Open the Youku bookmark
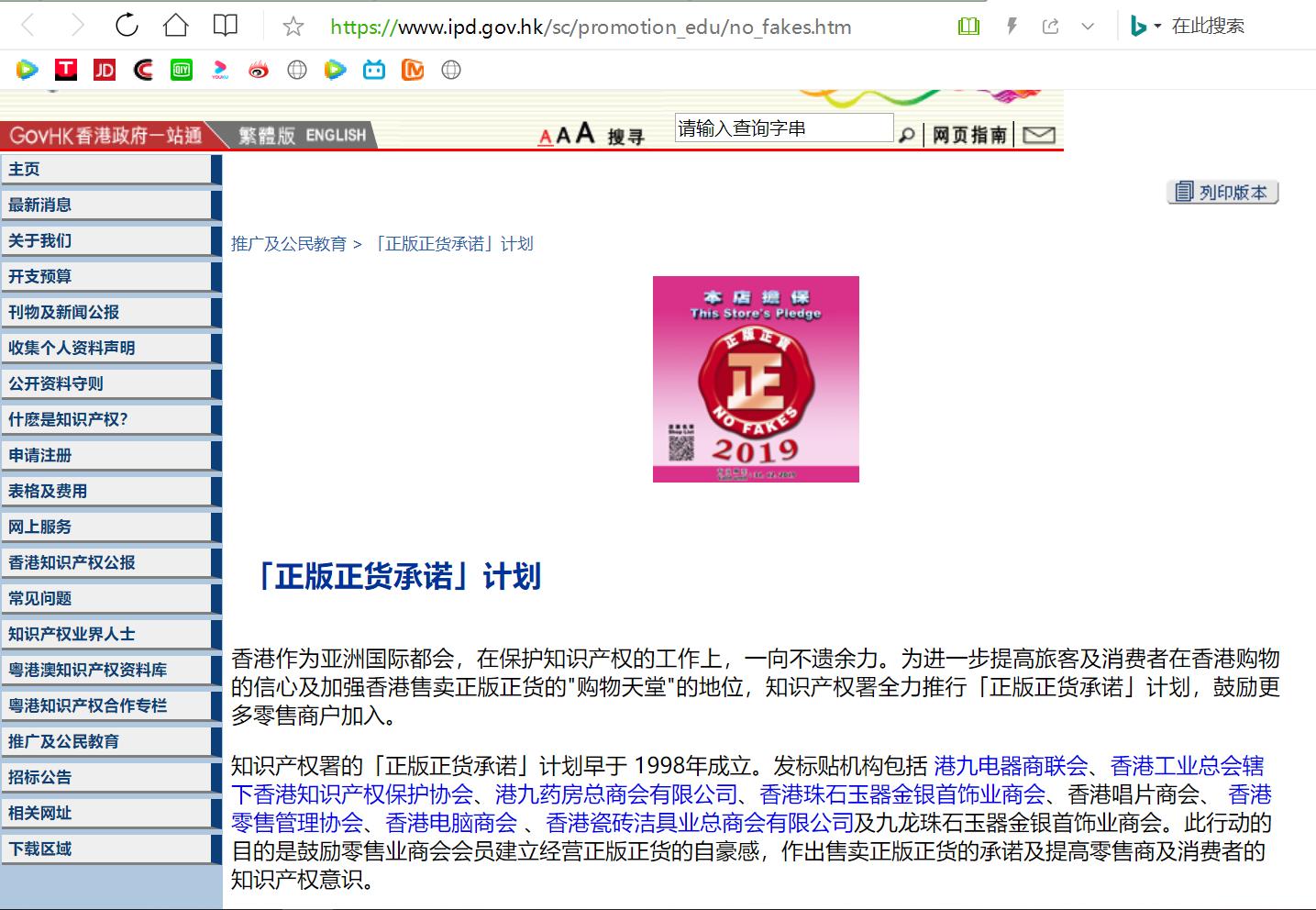Image resolution: width=1316 pixels, height=910 pixels. 219,70
